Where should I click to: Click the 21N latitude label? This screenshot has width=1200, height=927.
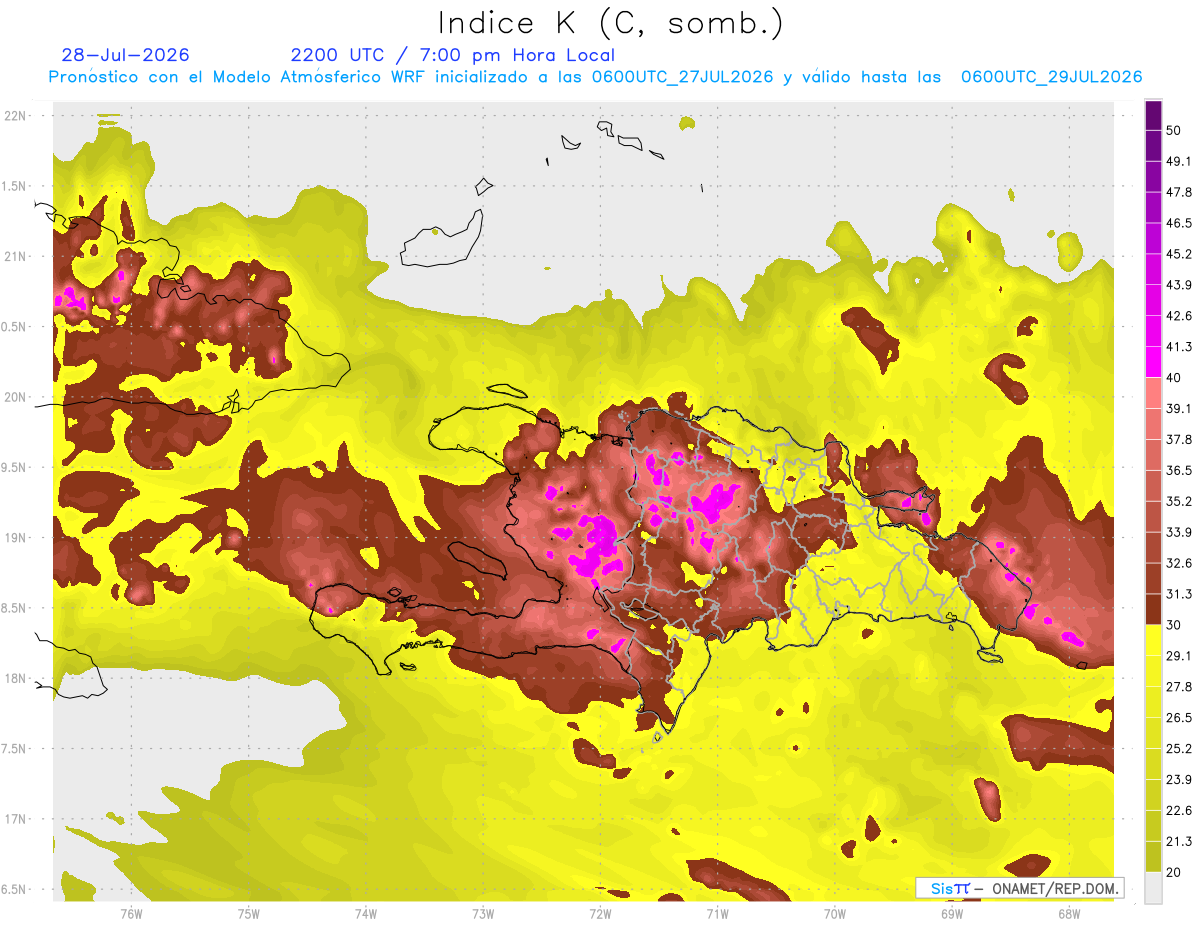16,257
